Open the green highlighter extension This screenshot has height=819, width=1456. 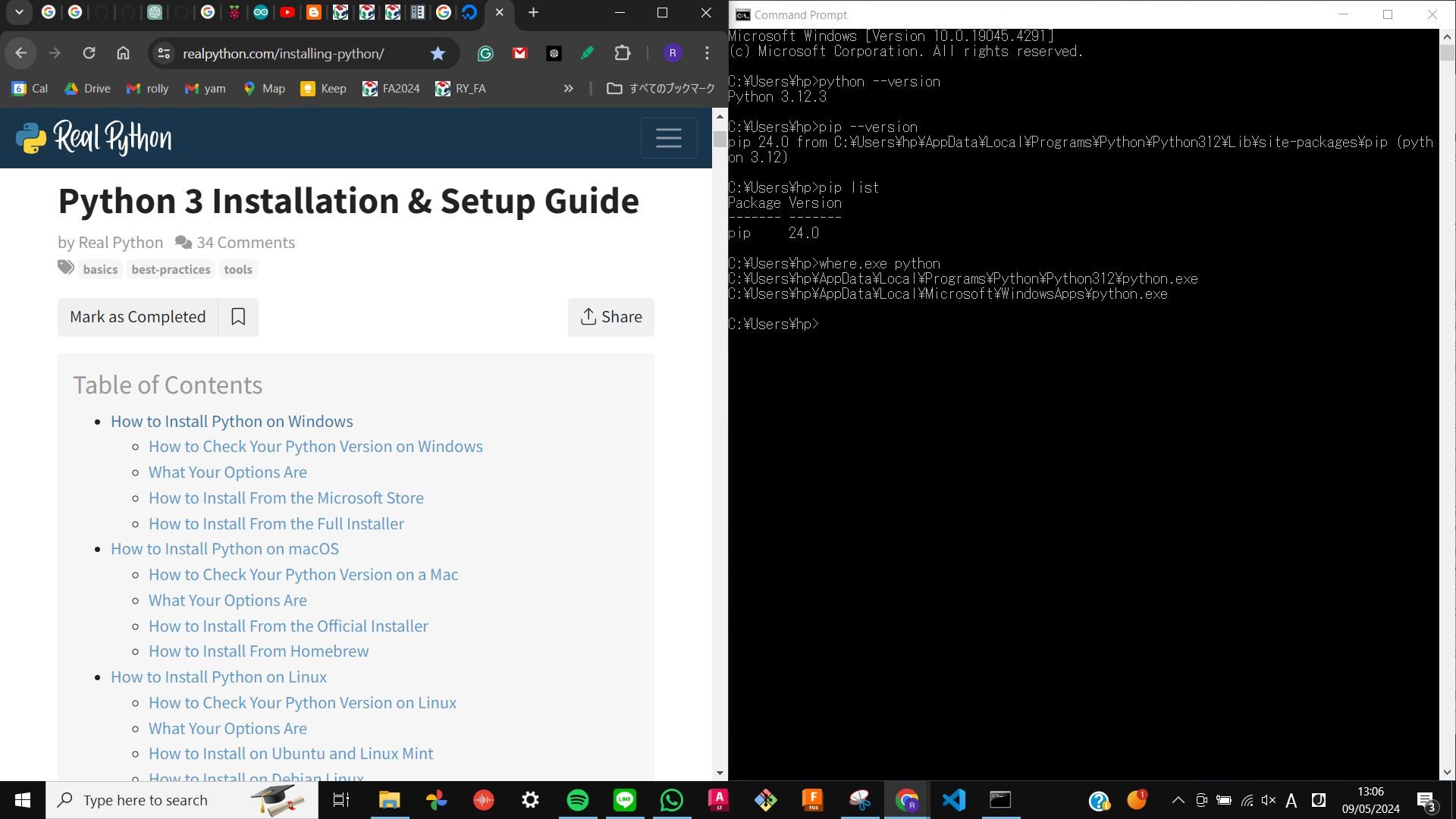[588, 53]
